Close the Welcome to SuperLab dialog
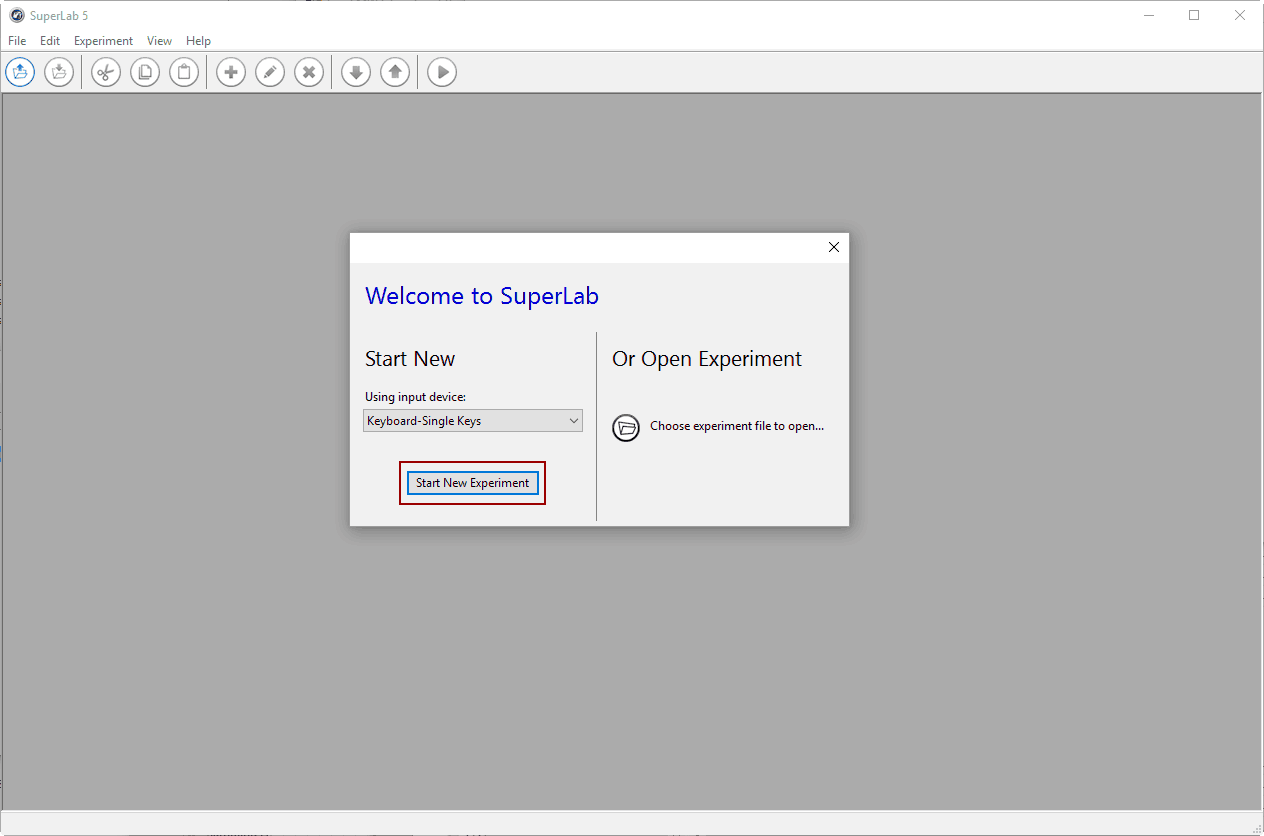The width and height of the screenshot is (1264, 836). (x=834, y=247)
